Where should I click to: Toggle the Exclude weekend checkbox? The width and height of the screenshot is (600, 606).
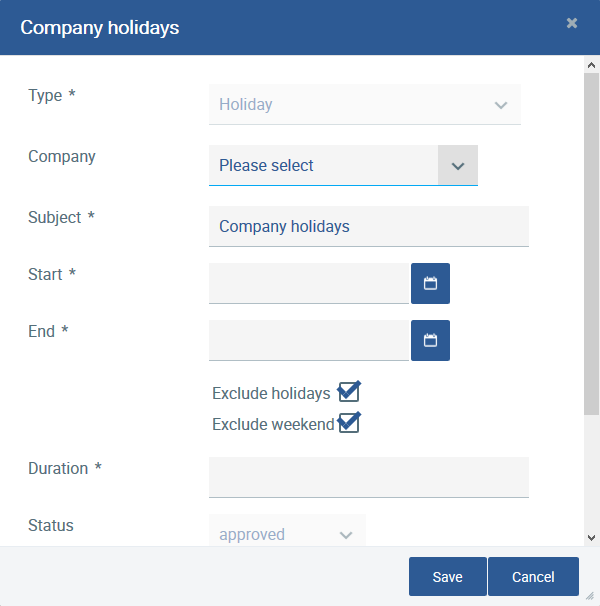pos(348,424)
